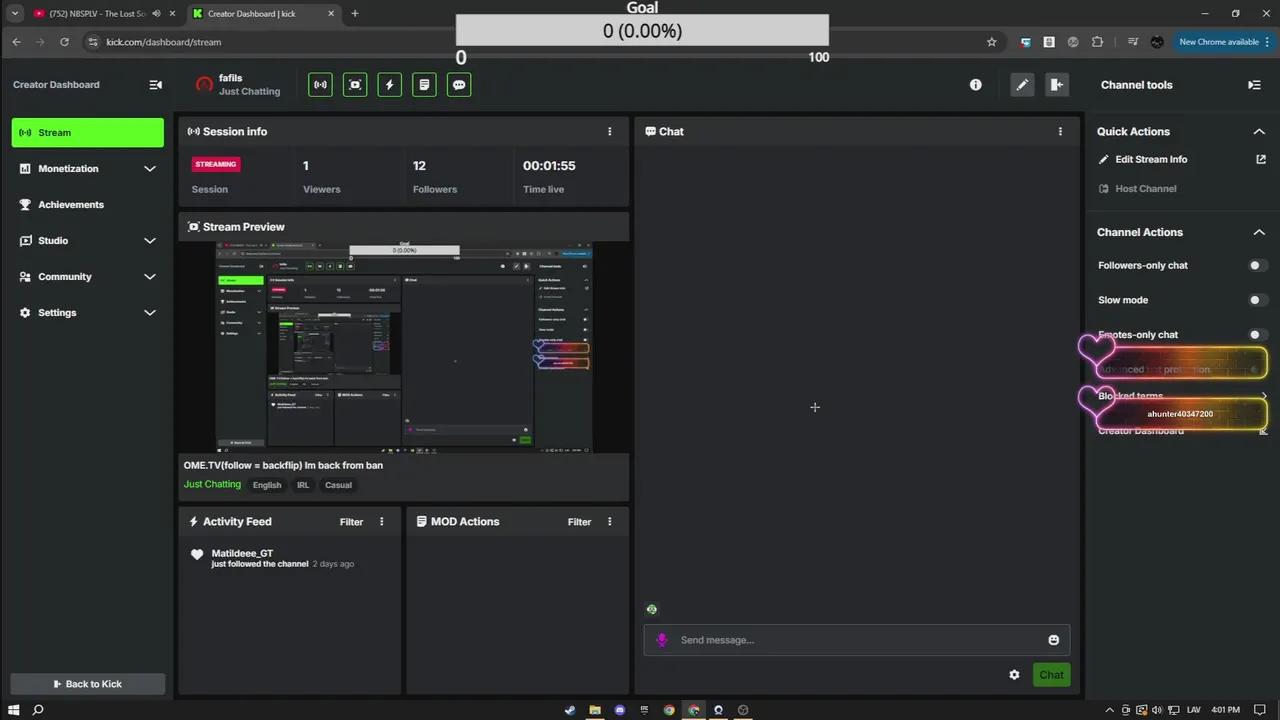Open the stream notes icon in the toolbar
The image size is (1280, 720).
tap(424, 84)
